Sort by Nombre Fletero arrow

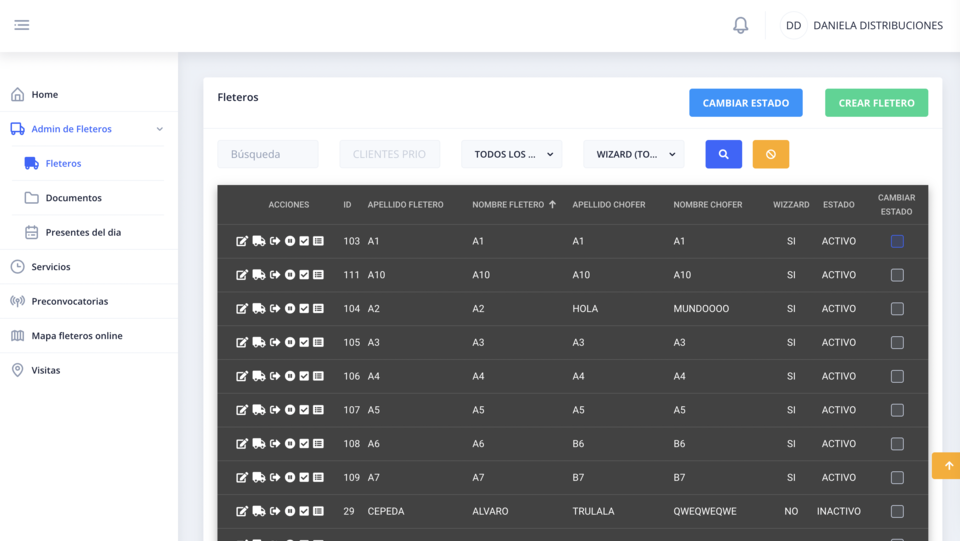[x=552, y=204]
